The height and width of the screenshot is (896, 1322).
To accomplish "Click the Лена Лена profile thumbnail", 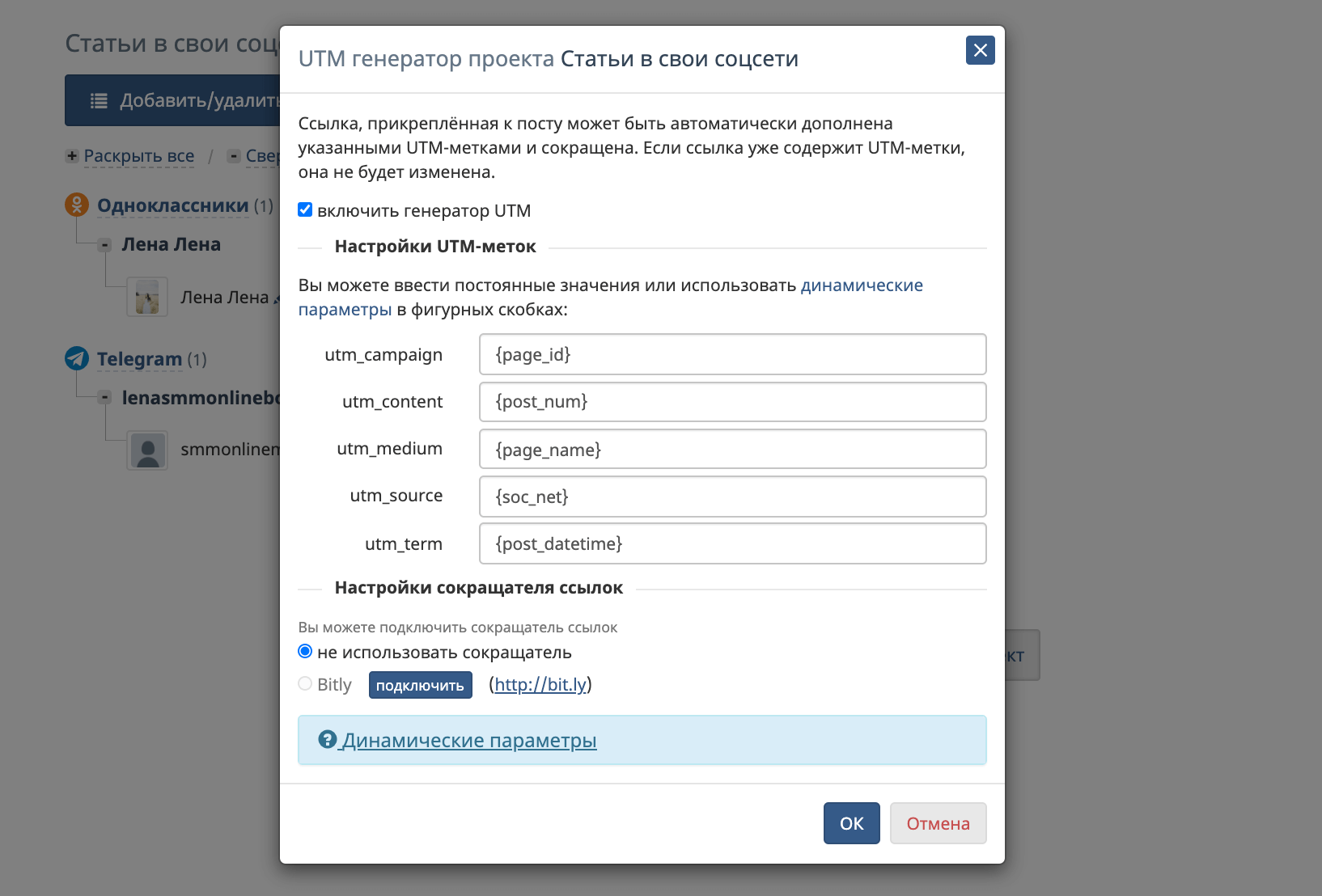I will (x=147, y=297).
